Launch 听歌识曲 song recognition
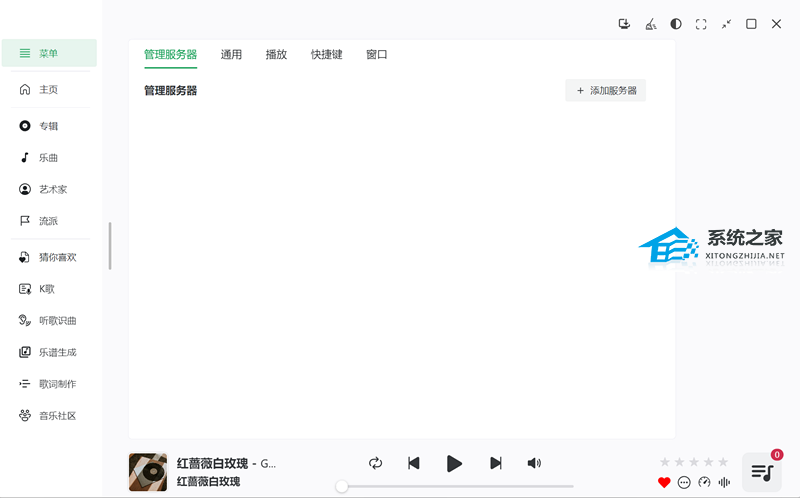 tap(49, 321)
